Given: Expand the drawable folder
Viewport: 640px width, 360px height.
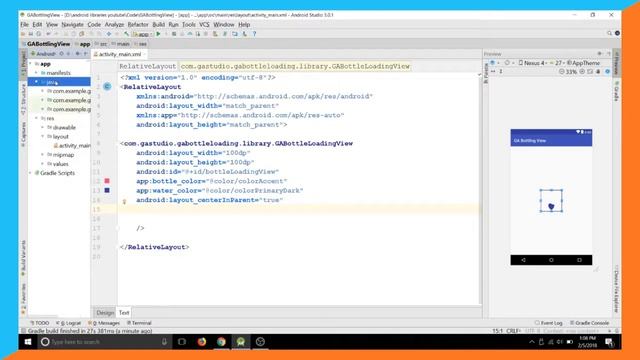Looking at the screenshot, I should [x=42, y=127].
